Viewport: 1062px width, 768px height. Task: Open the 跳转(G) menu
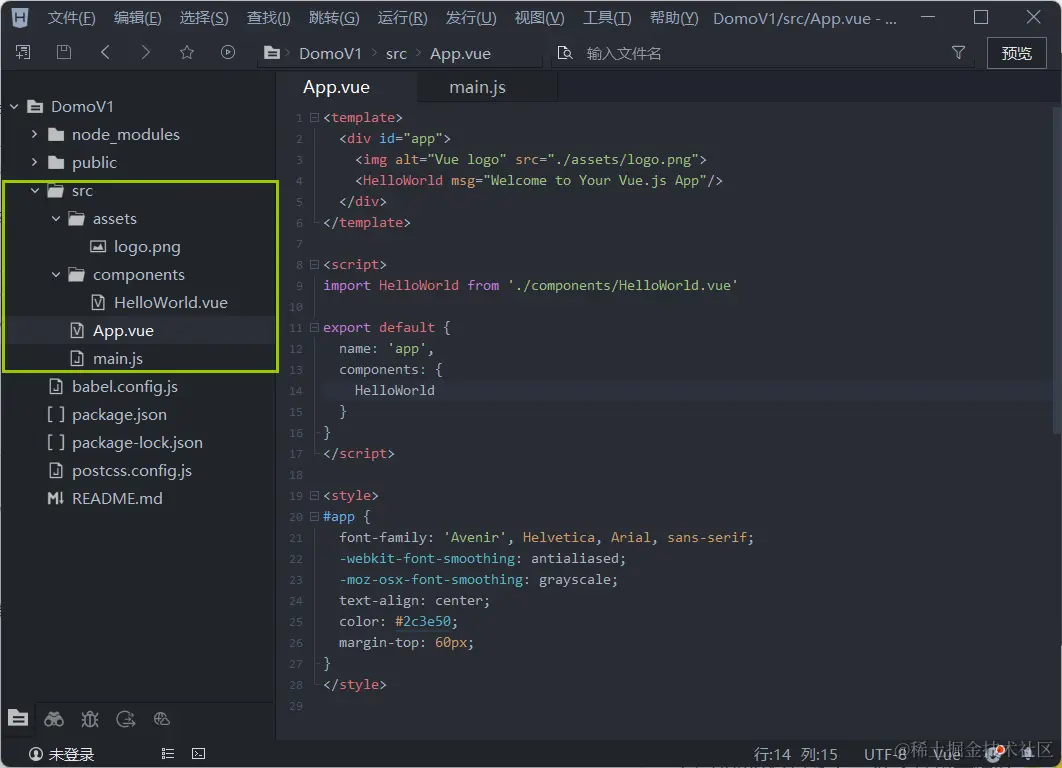click(x=334, y=18)
